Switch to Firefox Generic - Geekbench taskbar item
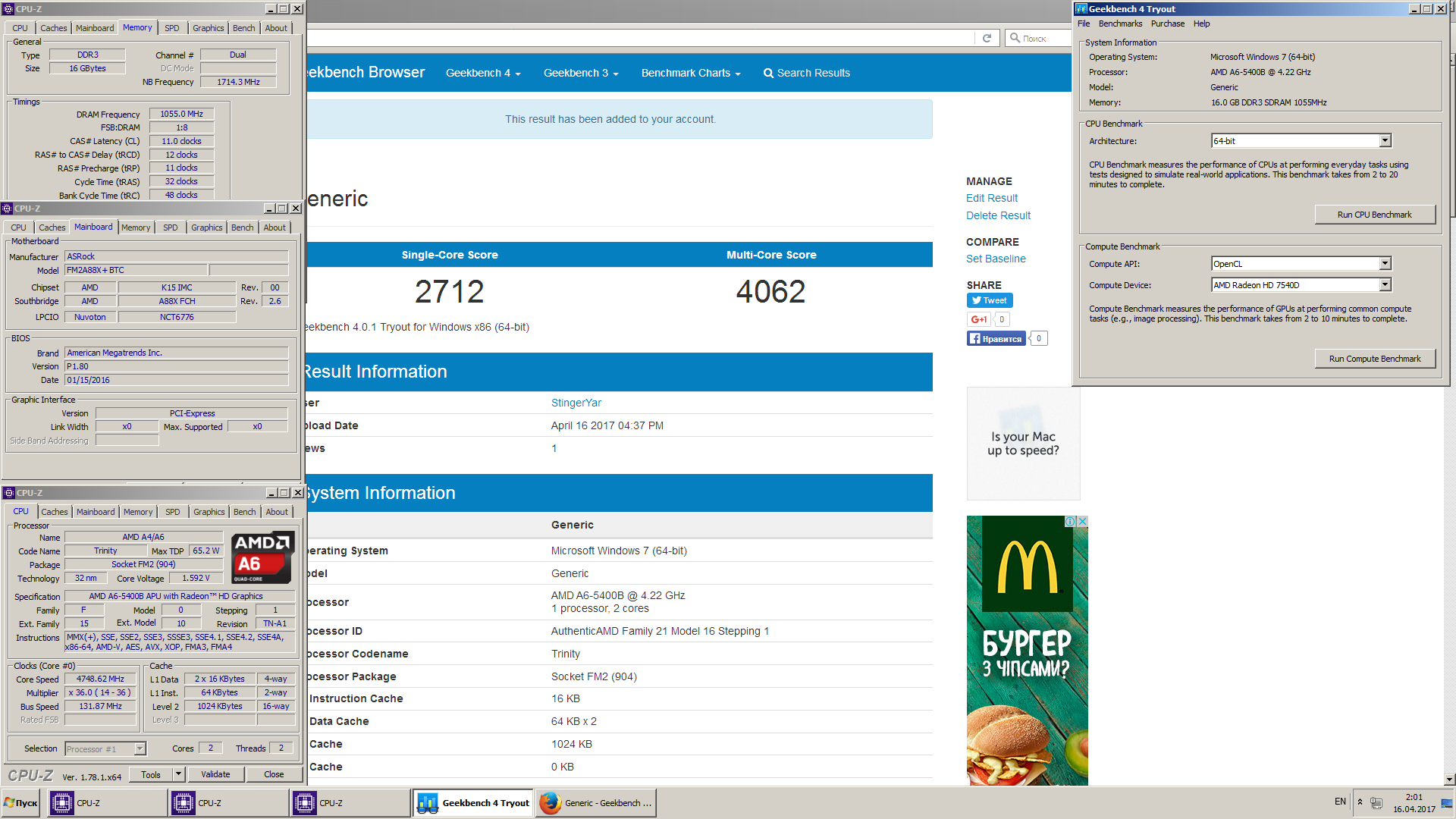 [x=595, y=803]
